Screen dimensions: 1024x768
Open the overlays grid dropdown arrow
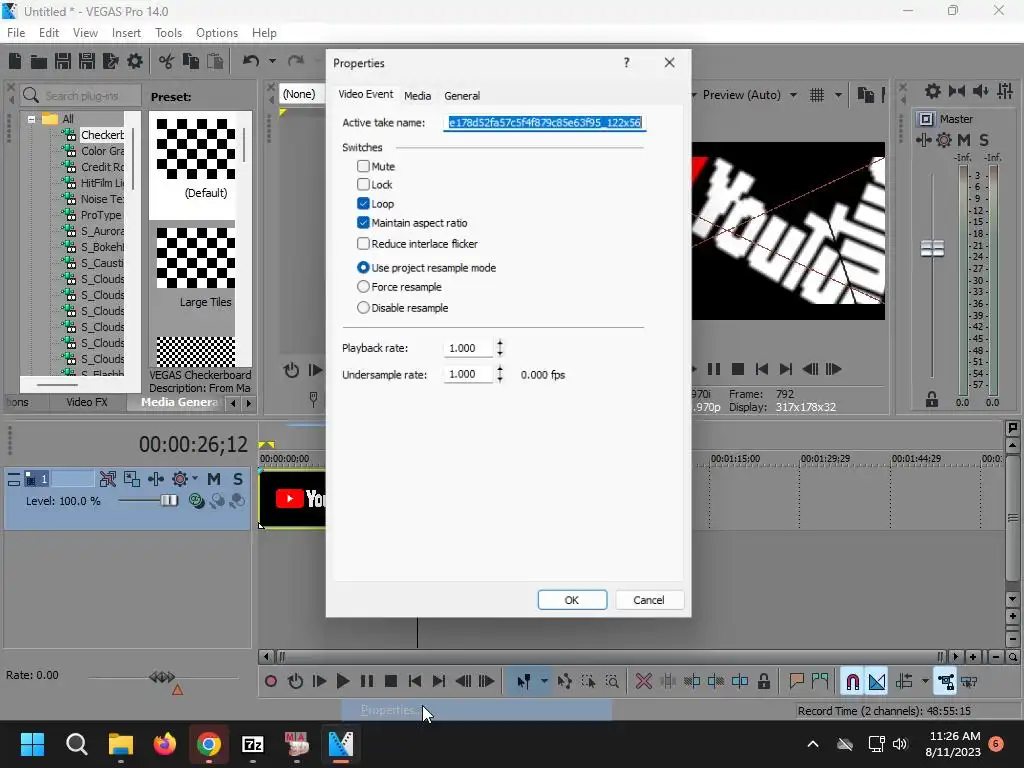(x=838, y=95)
